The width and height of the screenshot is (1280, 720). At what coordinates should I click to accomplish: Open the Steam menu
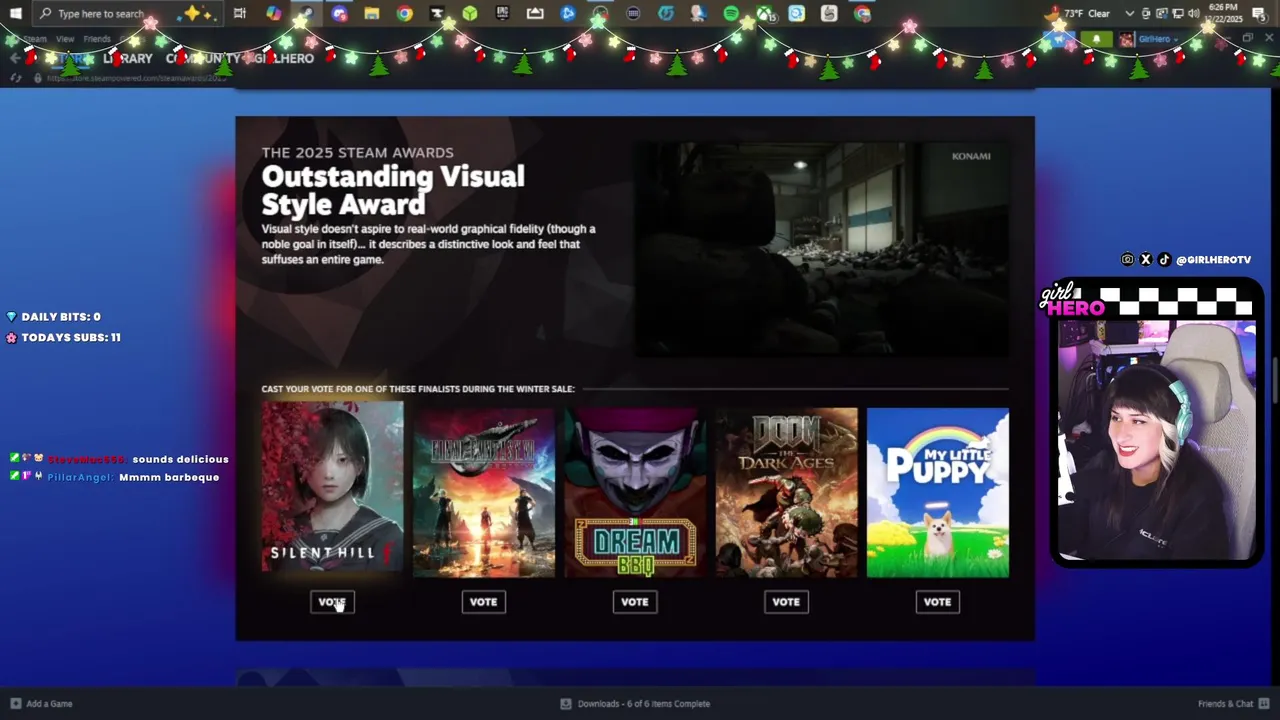(34, 39)
